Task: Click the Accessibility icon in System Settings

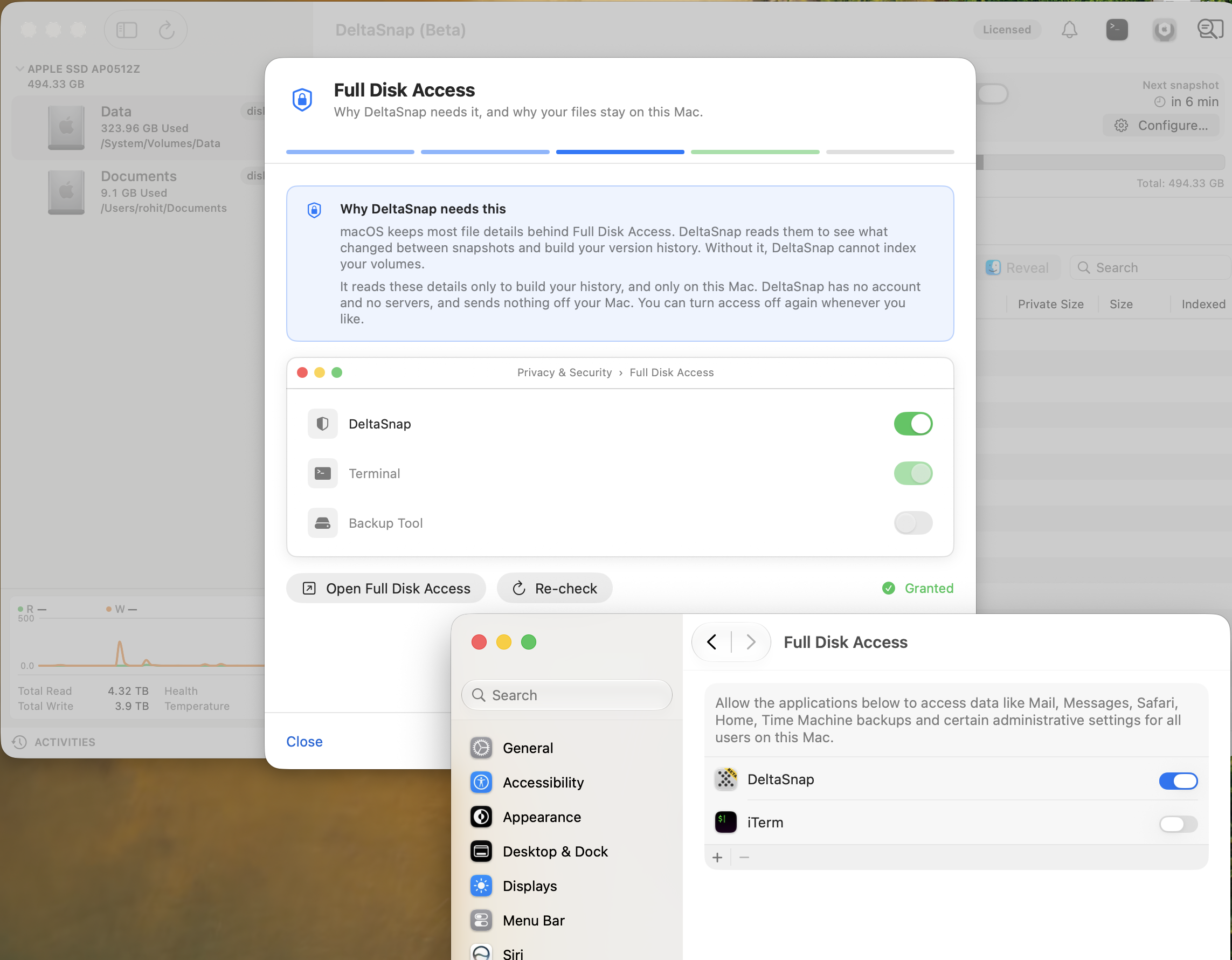Action: [481, 782]
